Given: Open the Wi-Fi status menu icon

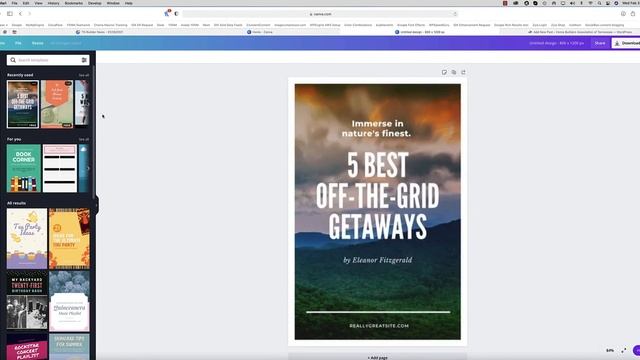Looking at the screenshot, I should pyautogui.click(x=590, y=3).
